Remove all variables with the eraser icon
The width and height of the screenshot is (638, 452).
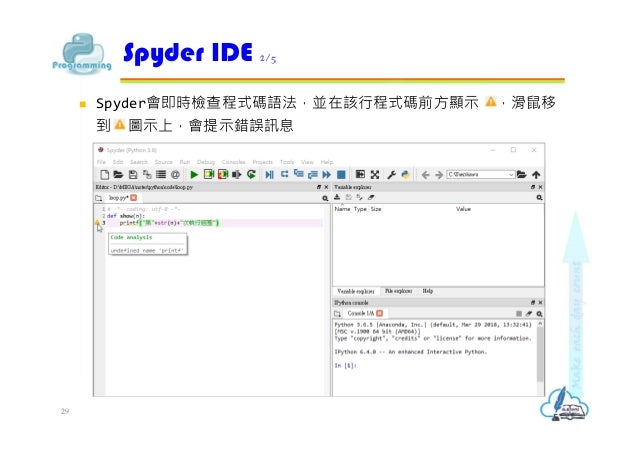pyautogui.click(x=371, y=197)
